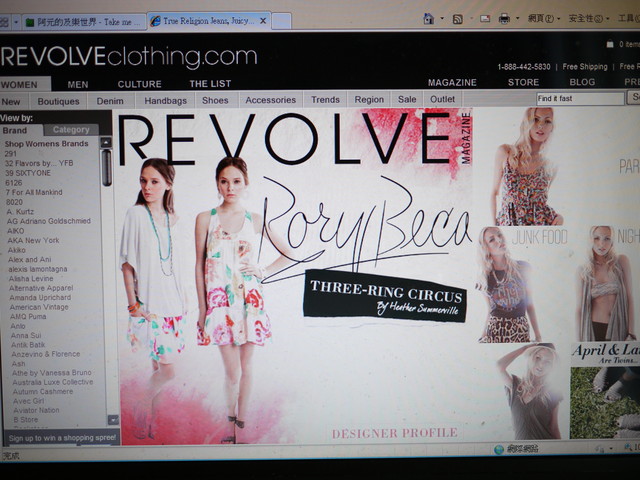Open the Alex and Ani brand
The image size is (640, 480).
click(30, 260)
